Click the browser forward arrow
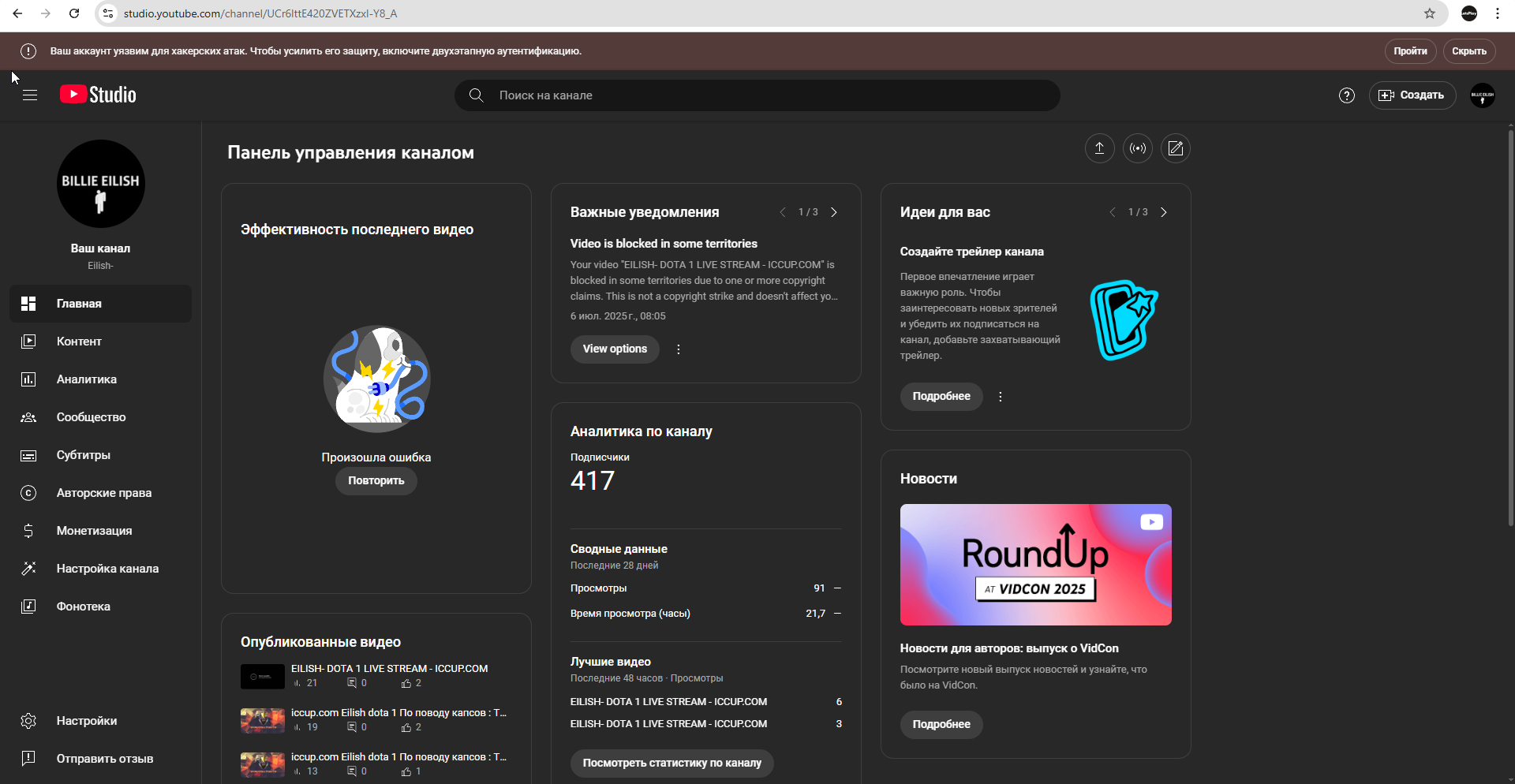This screenshot has height=784, width=1515. point(46,13)
